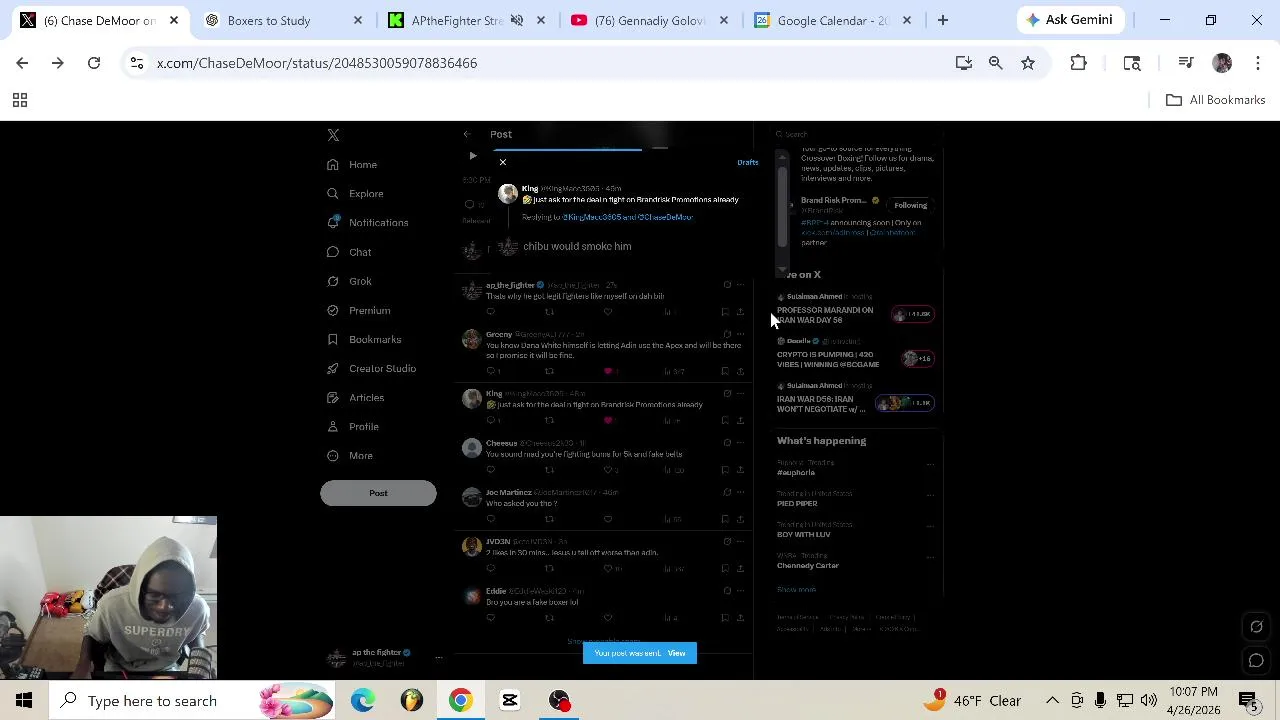Viewport: 1280px width, 720px height.
Task: Share the Eddie reply
Action: pos(740,618)
